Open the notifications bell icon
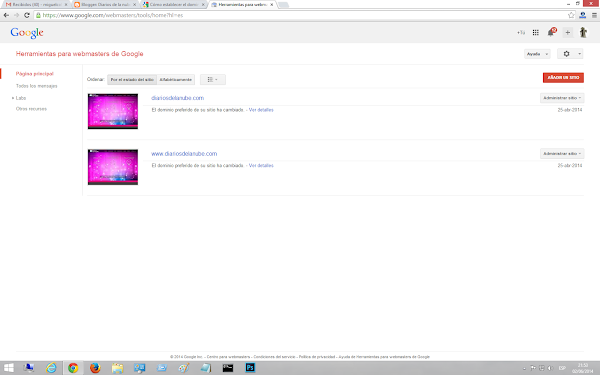Screen dimensions: 600x375 [x=551, y=32]
